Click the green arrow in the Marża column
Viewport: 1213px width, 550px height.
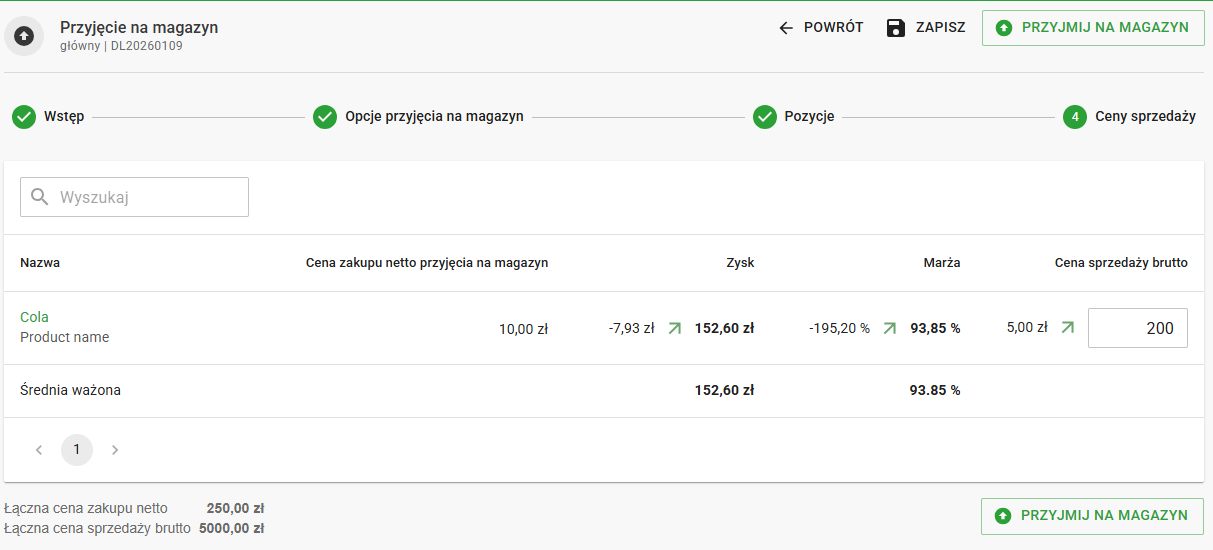[889, 328]
